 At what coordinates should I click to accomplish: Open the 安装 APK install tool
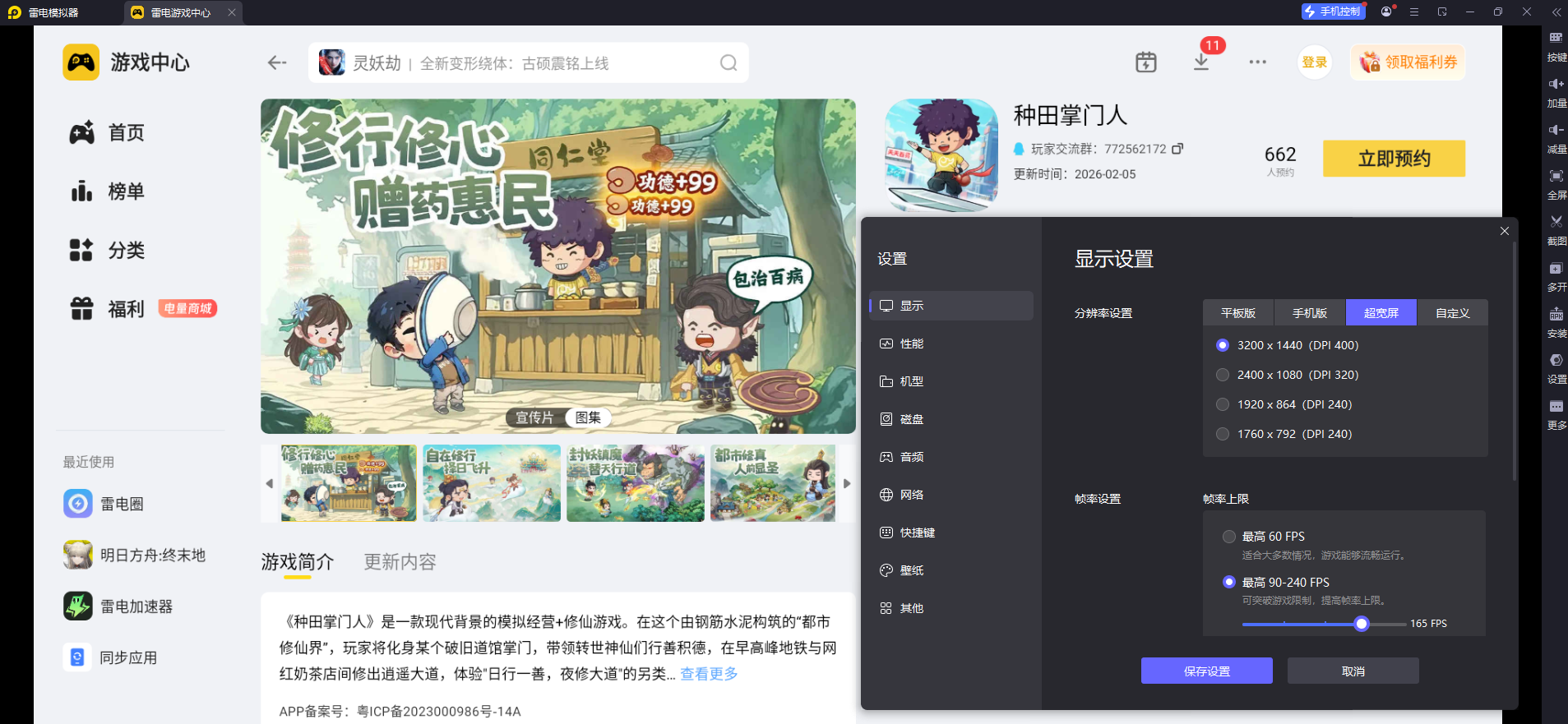tap(1556, 323)
